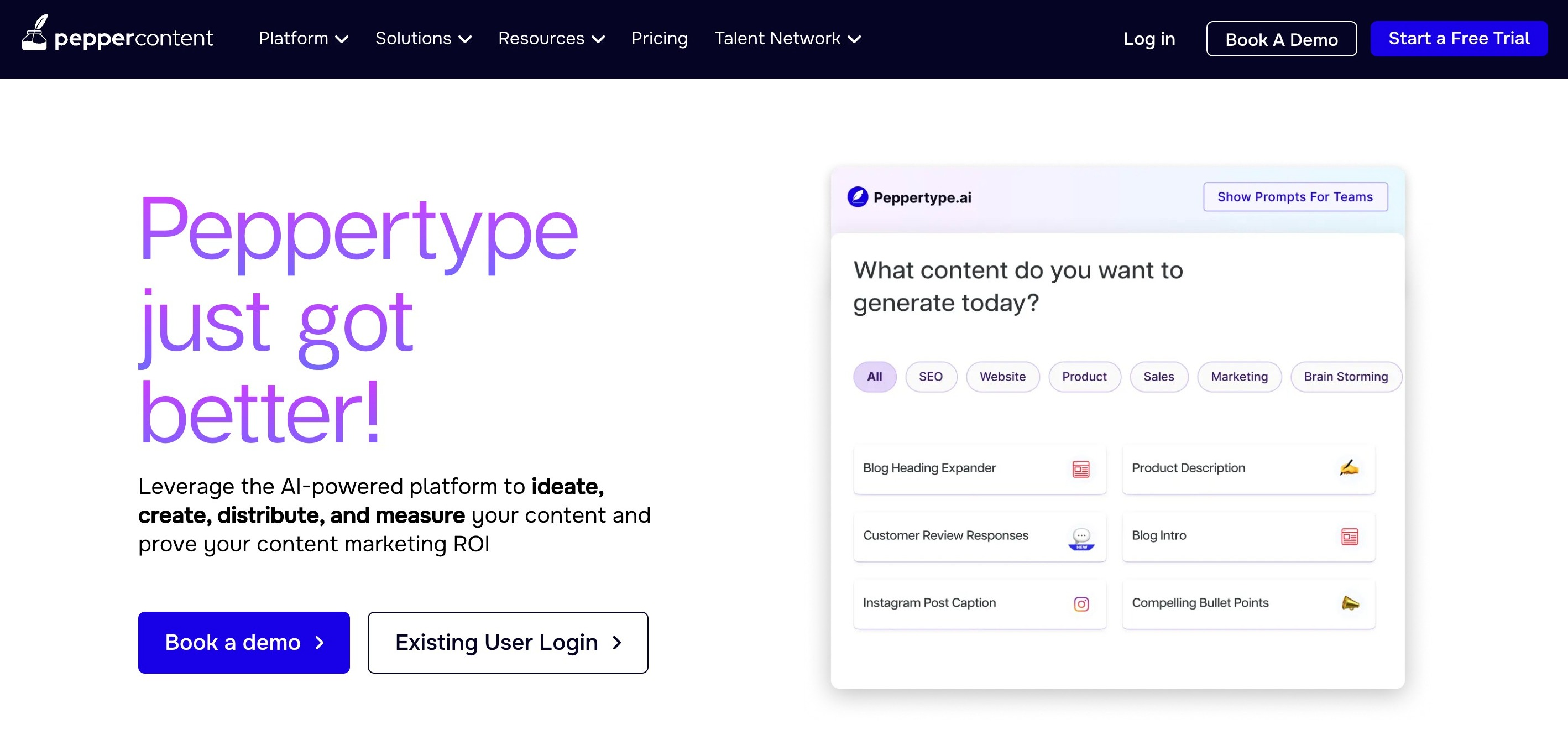The width and height of the screenshot is (1568, 750).
Task: Click the Compelling Bullet Points megaphone icon
Action: (x=1350, y=603)
